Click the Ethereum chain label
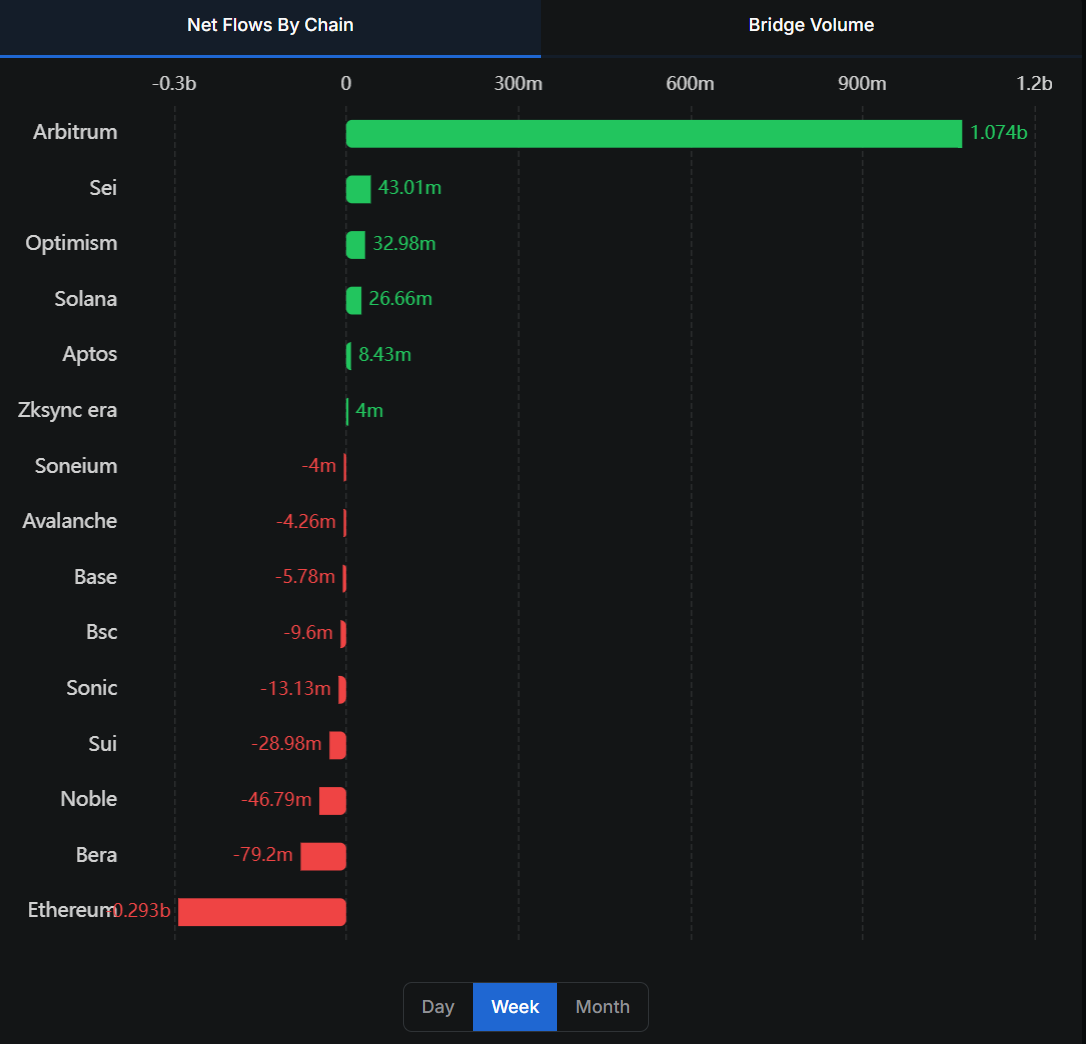The height and width of the screenshot is (1044, 1086). pyautogui.click(x=71, y=910)
